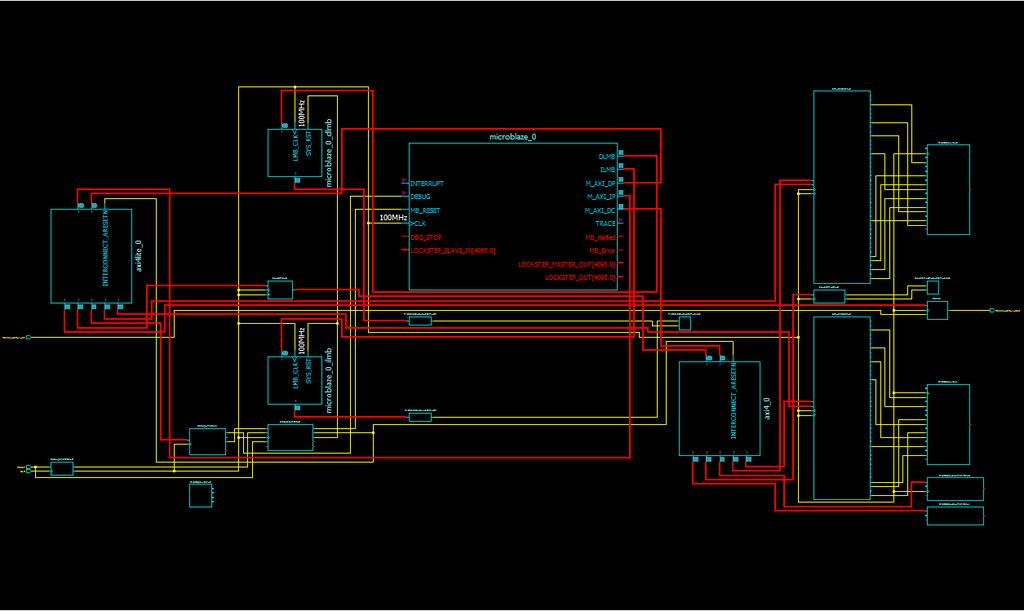
Task: Select the M_AXI_DP pin label
Action: (x=601, y=184)
